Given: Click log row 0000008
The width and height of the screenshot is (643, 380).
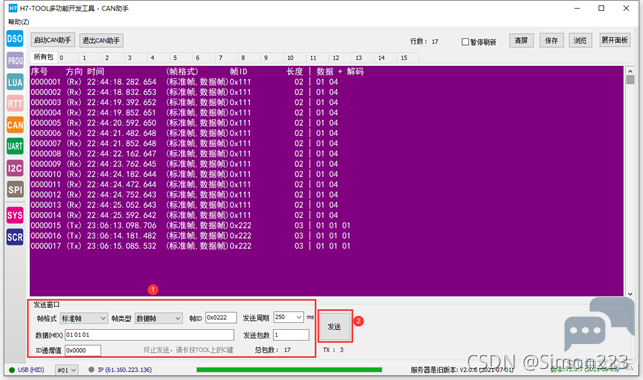Looking at the screenshot, I should tap(185, 154).
